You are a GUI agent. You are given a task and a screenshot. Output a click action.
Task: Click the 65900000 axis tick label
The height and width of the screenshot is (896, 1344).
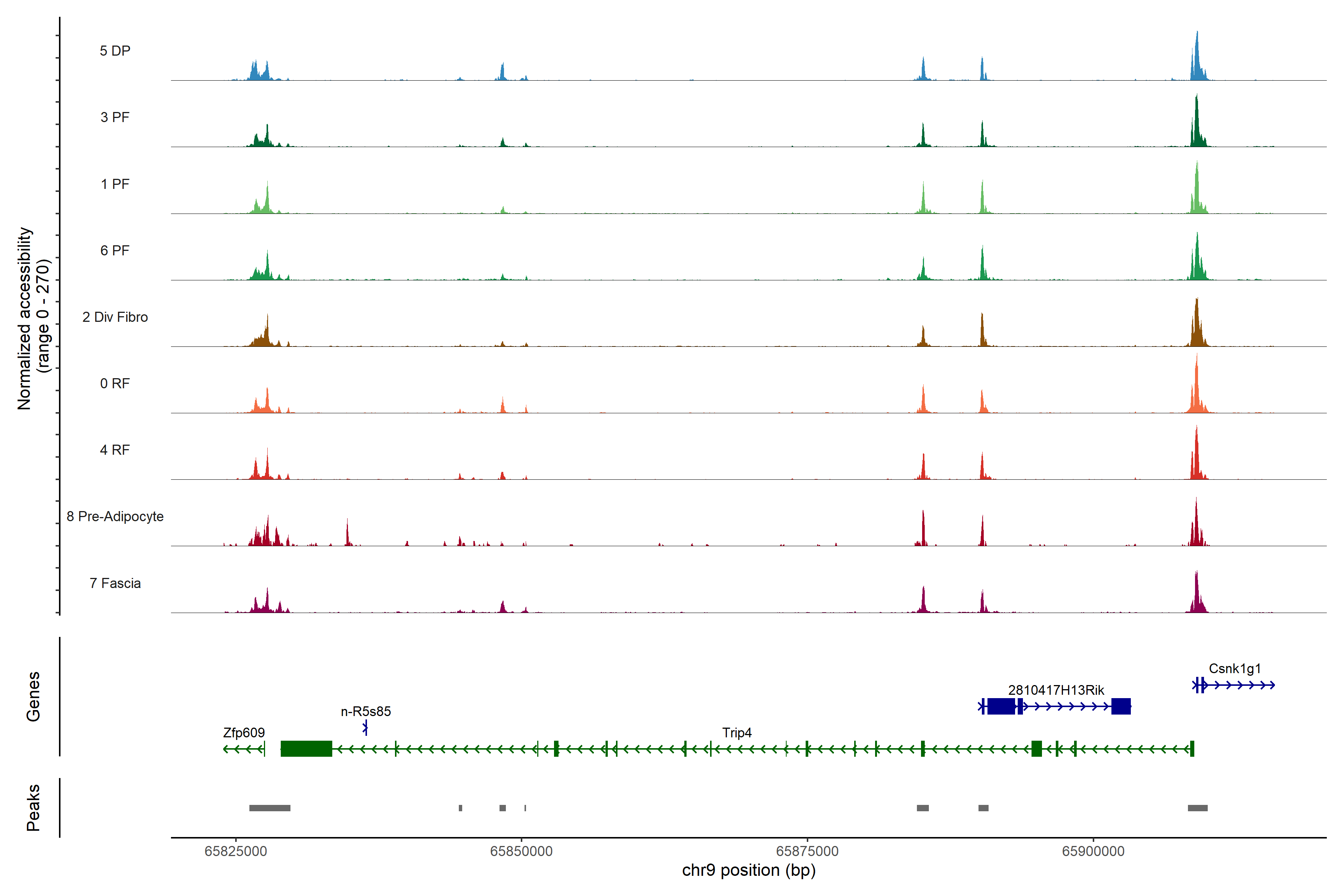(1093, 852)
